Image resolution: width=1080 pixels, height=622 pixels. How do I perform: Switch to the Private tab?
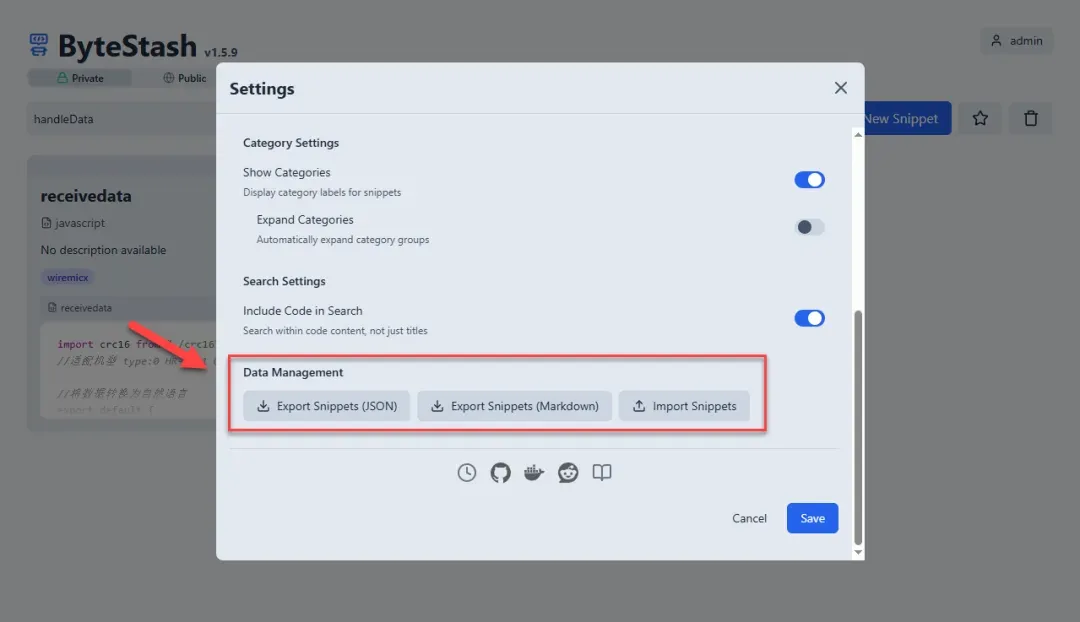tap(80, 78)
